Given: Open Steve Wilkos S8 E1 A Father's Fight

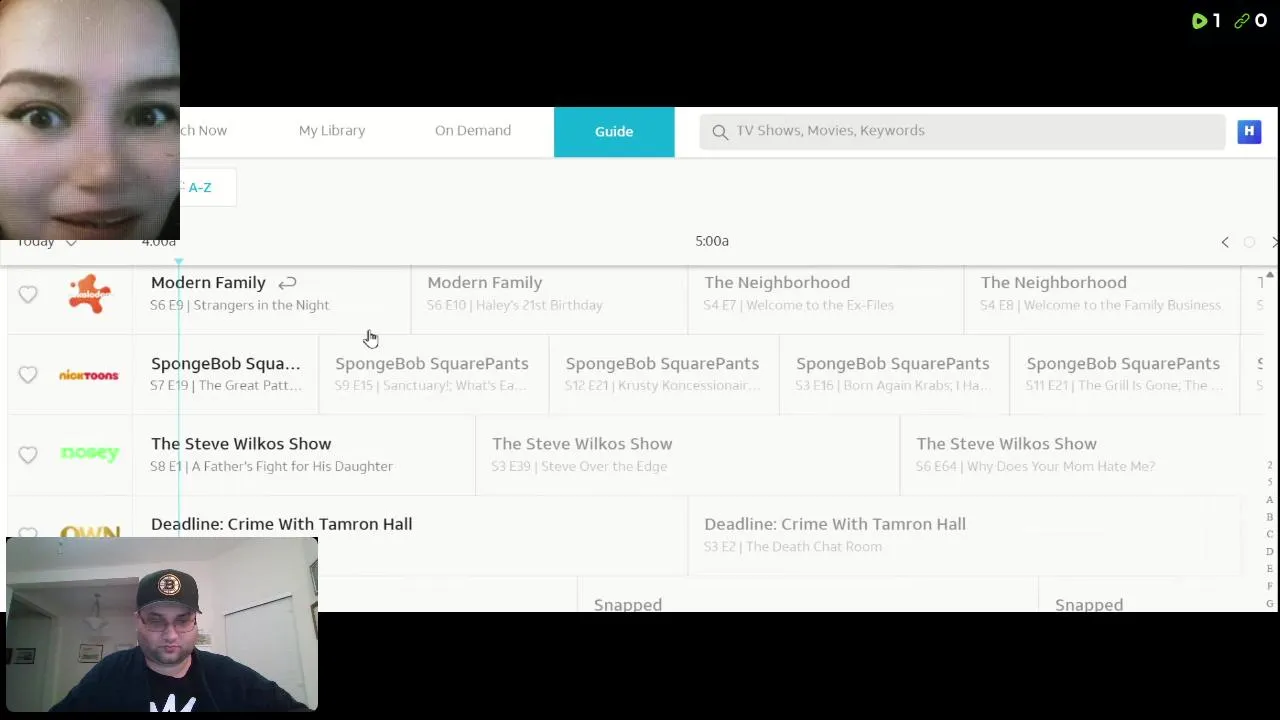Looking at the screenshot, I should pyautogui.click(x=304, y=454).
